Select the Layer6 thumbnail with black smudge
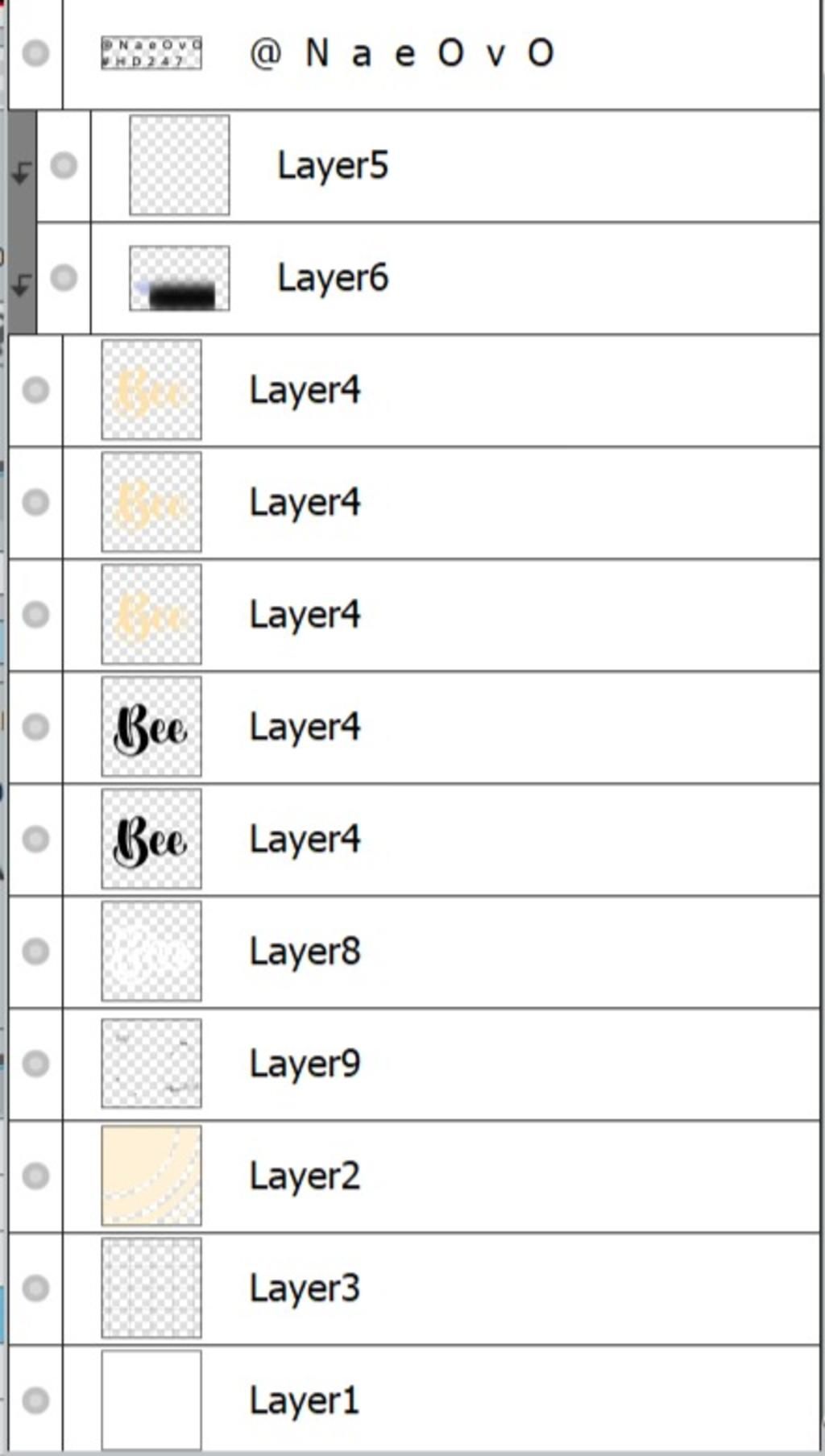Viewport: 825px width, 1456px height. [180, 278]
